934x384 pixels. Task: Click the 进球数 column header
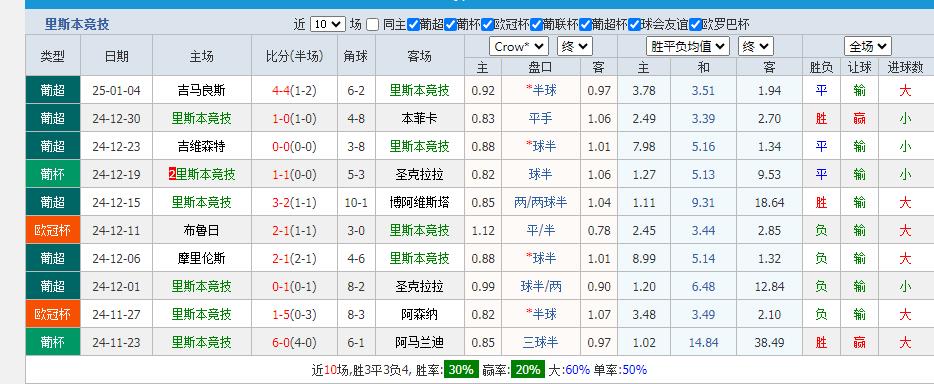(905, 67)
